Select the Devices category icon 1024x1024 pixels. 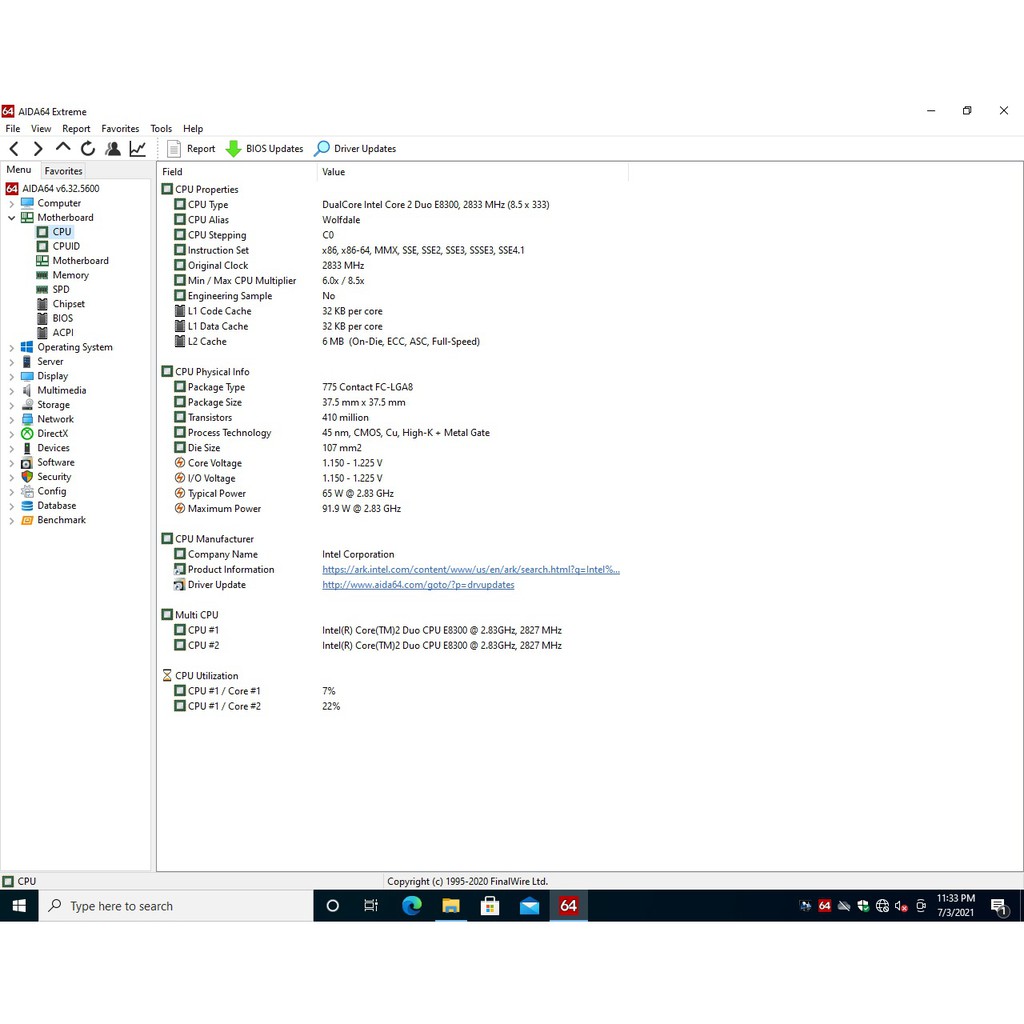click(x=27, y=448)
